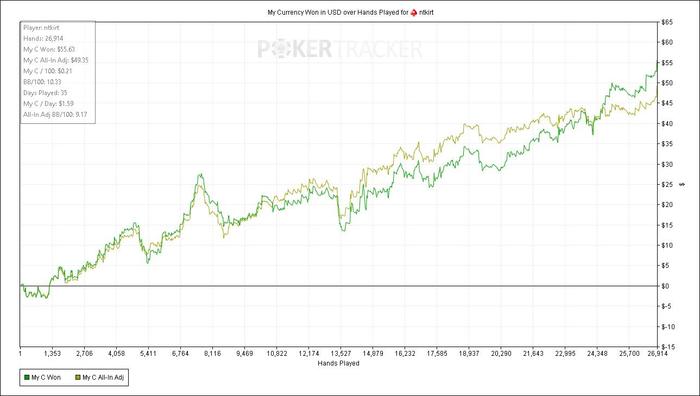Click the 'Days Played: 35' stat line
700x396 pixels.
coord(45,92)
